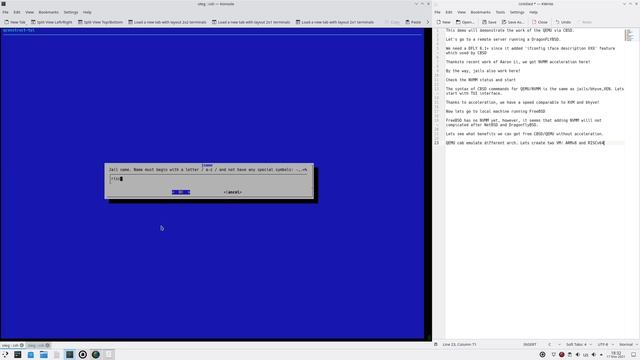Open Konsole Help menu
Image resolution: width=640 pixels, height=360 pixels.
pyautogui.click(x=87, y=12)
